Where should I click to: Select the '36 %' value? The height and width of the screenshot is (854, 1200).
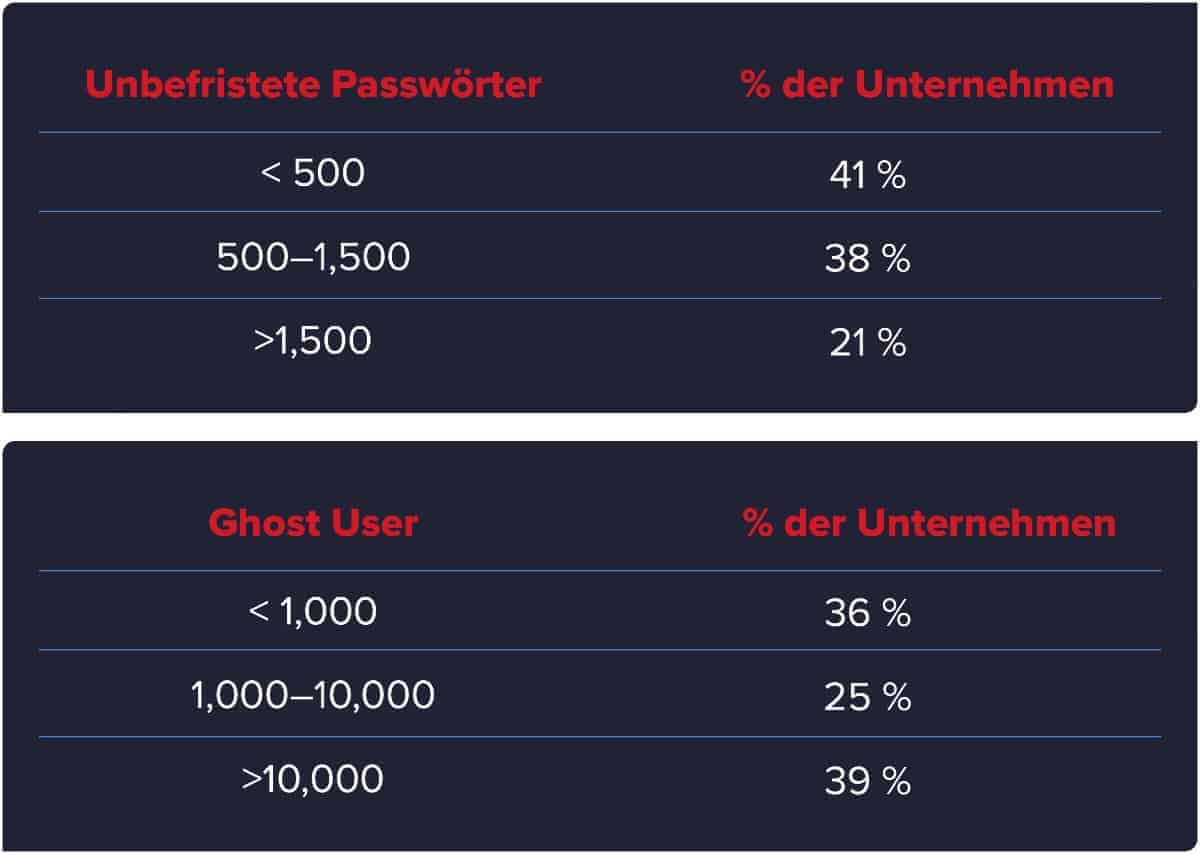tap(868, 614)
